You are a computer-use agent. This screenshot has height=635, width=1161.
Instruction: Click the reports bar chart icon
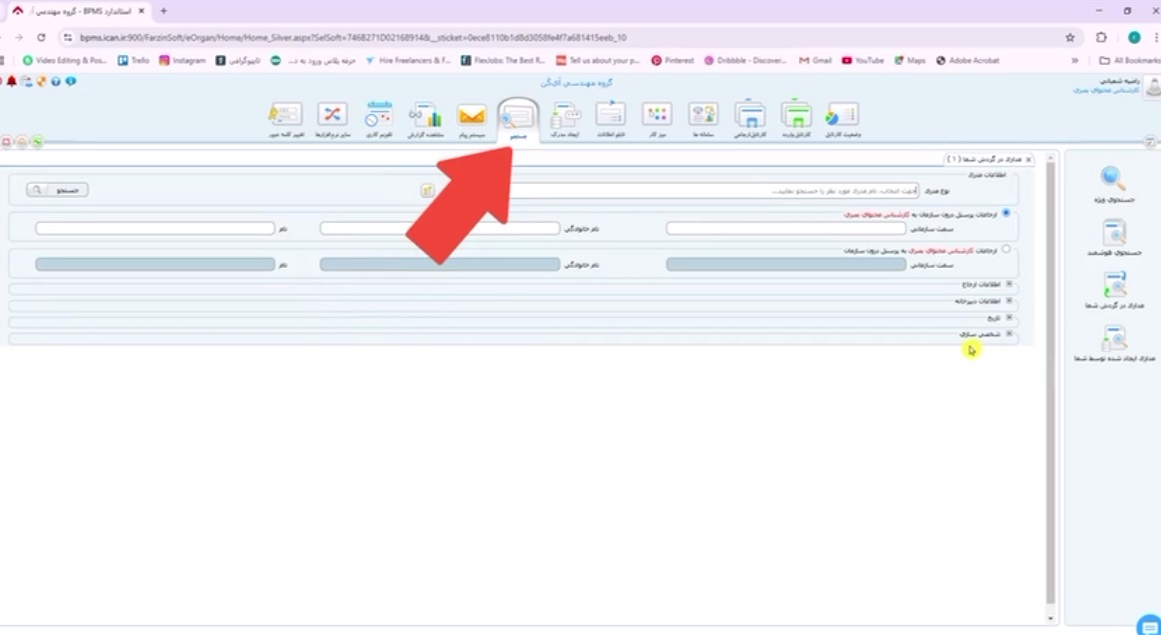(x=425, y=116)
